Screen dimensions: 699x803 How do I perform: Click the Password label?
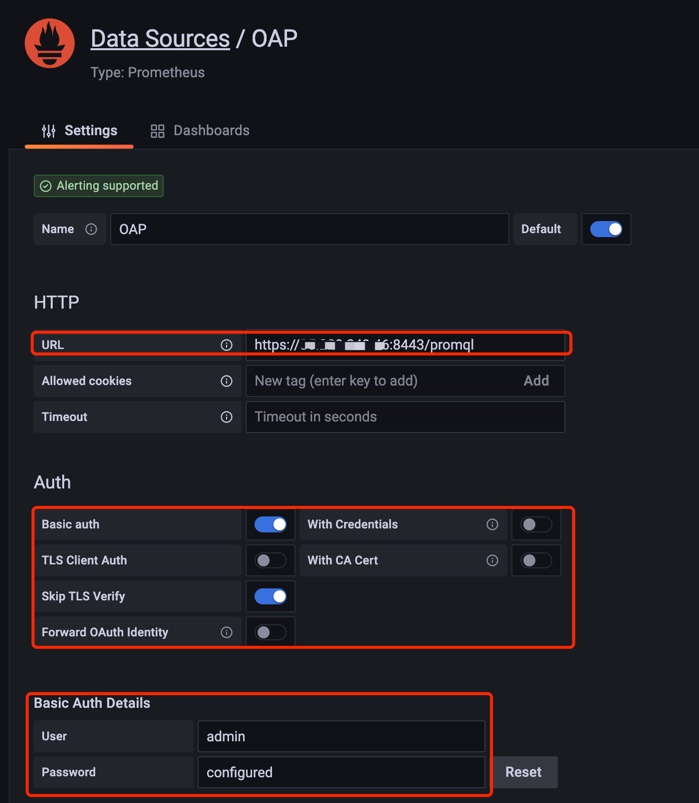coord(69,772)
